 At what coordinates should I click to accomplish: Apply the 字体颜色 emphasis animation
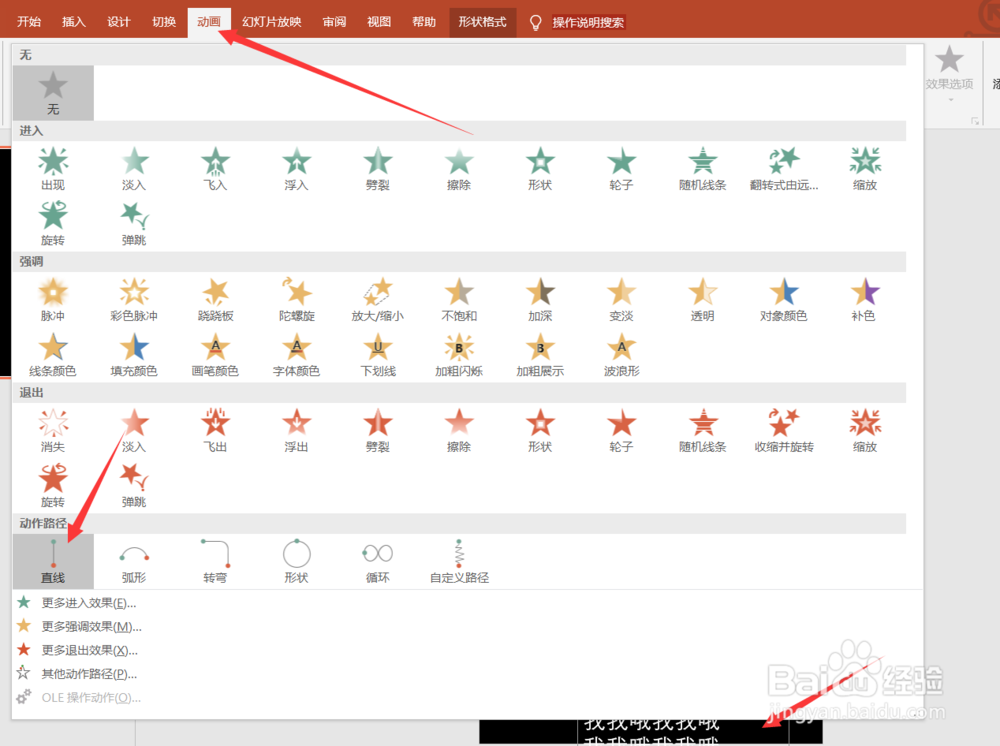click(297, 354)
